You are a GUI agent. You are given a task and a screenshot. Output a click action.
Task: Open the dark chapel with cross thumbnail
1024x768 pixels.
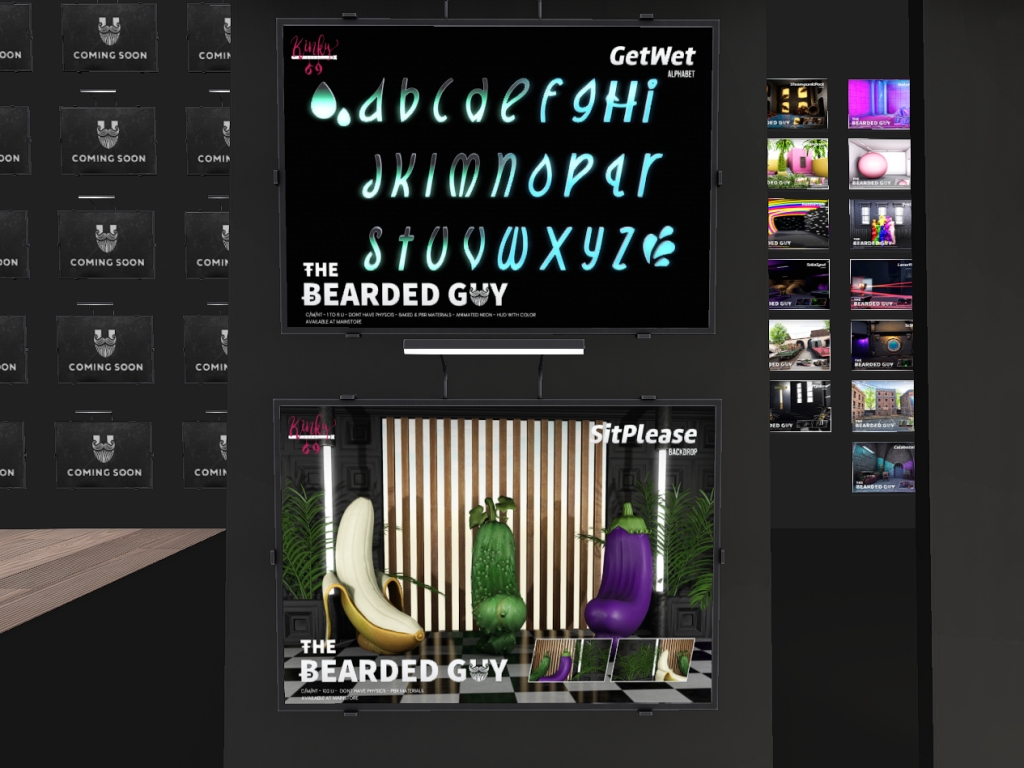pyautogui.click(x=800, y=406)
